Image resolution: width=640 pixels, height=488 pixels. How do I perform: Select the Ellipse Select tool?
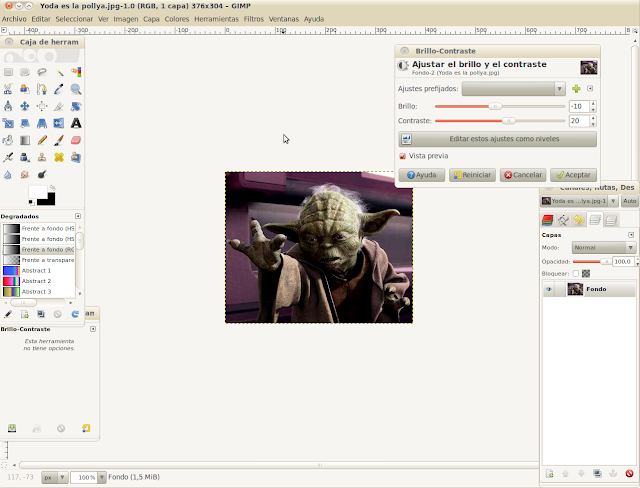pyautogui.click(x=25, y=72)
